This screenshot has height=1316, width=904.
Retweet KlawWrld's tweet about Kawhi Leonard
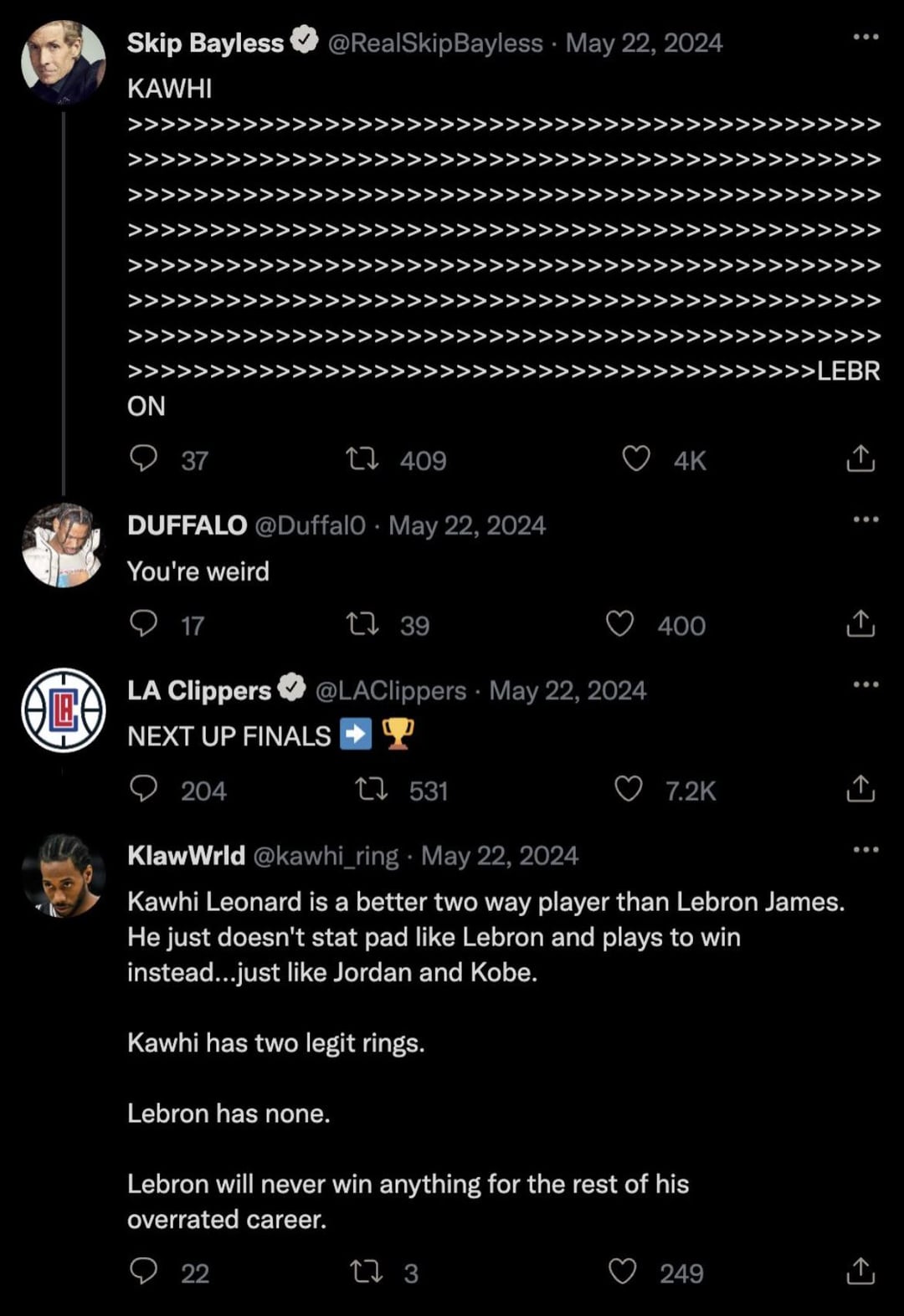[x=366, y=1272]
